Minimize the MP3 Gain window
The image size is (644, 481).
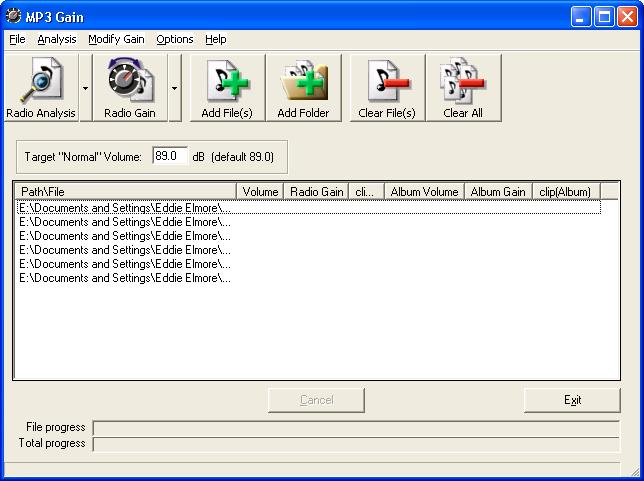tap(581, 17)
